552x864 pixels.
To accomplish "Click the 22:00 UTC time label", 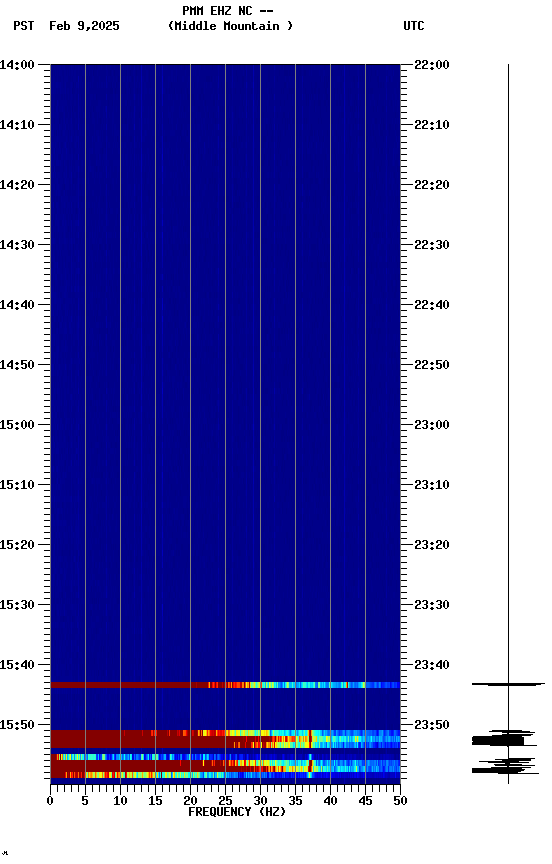I will [x=432, y=65].
